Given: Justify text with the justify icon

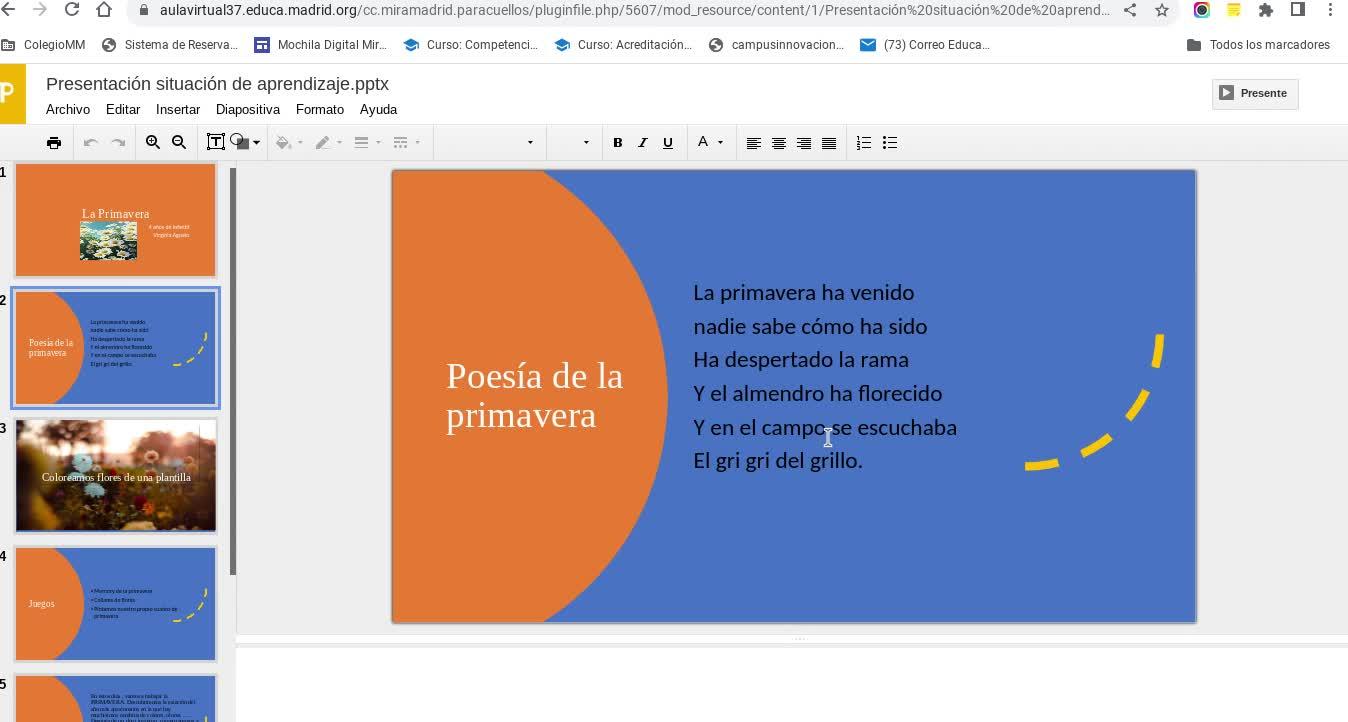Looking at the screenshot, I should 829,143.
